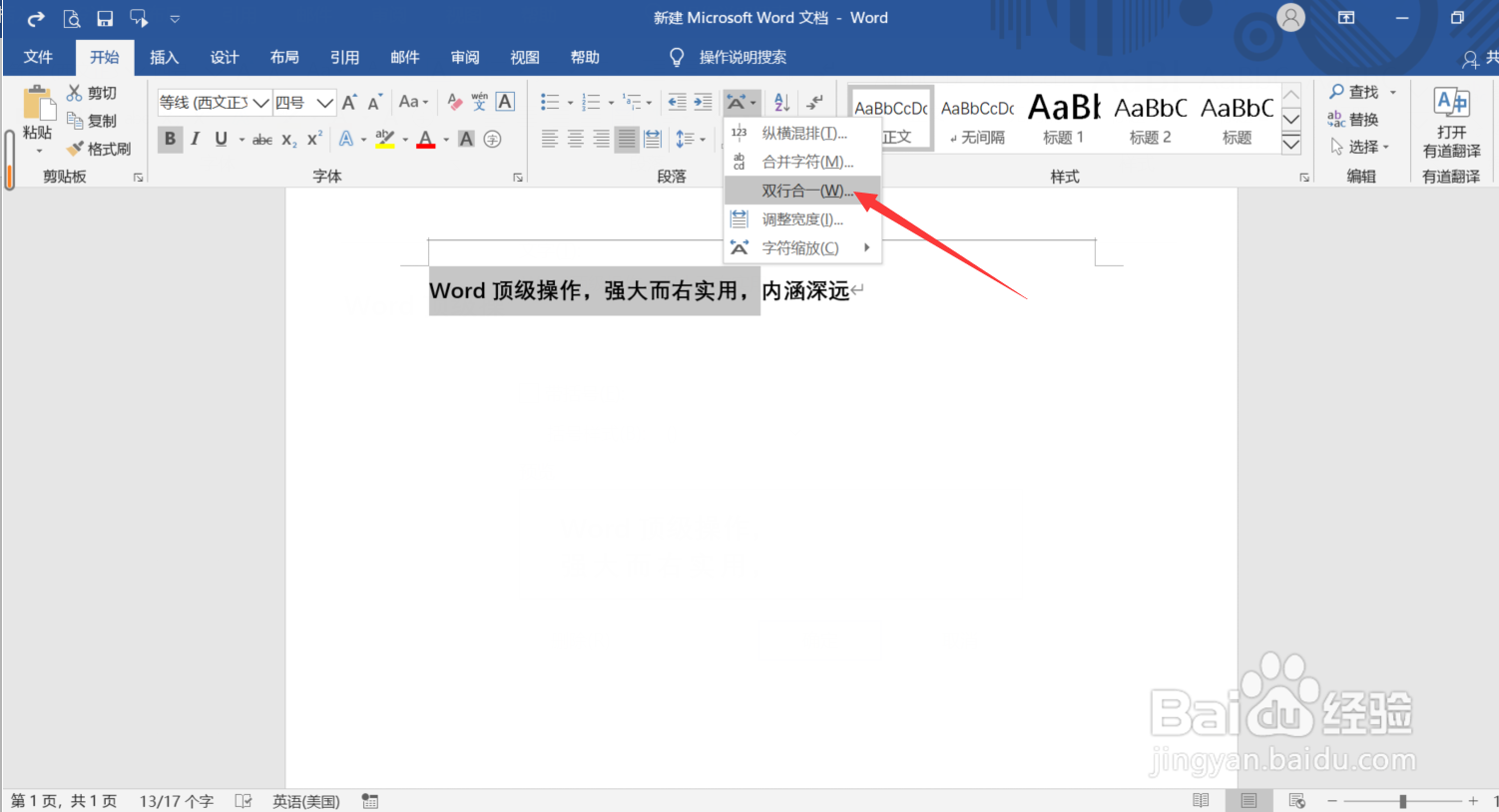The width and height of the screenshot is (1499, 812).
Task: Click the 替换 replace button
Action: click(x=1353, y=120)
